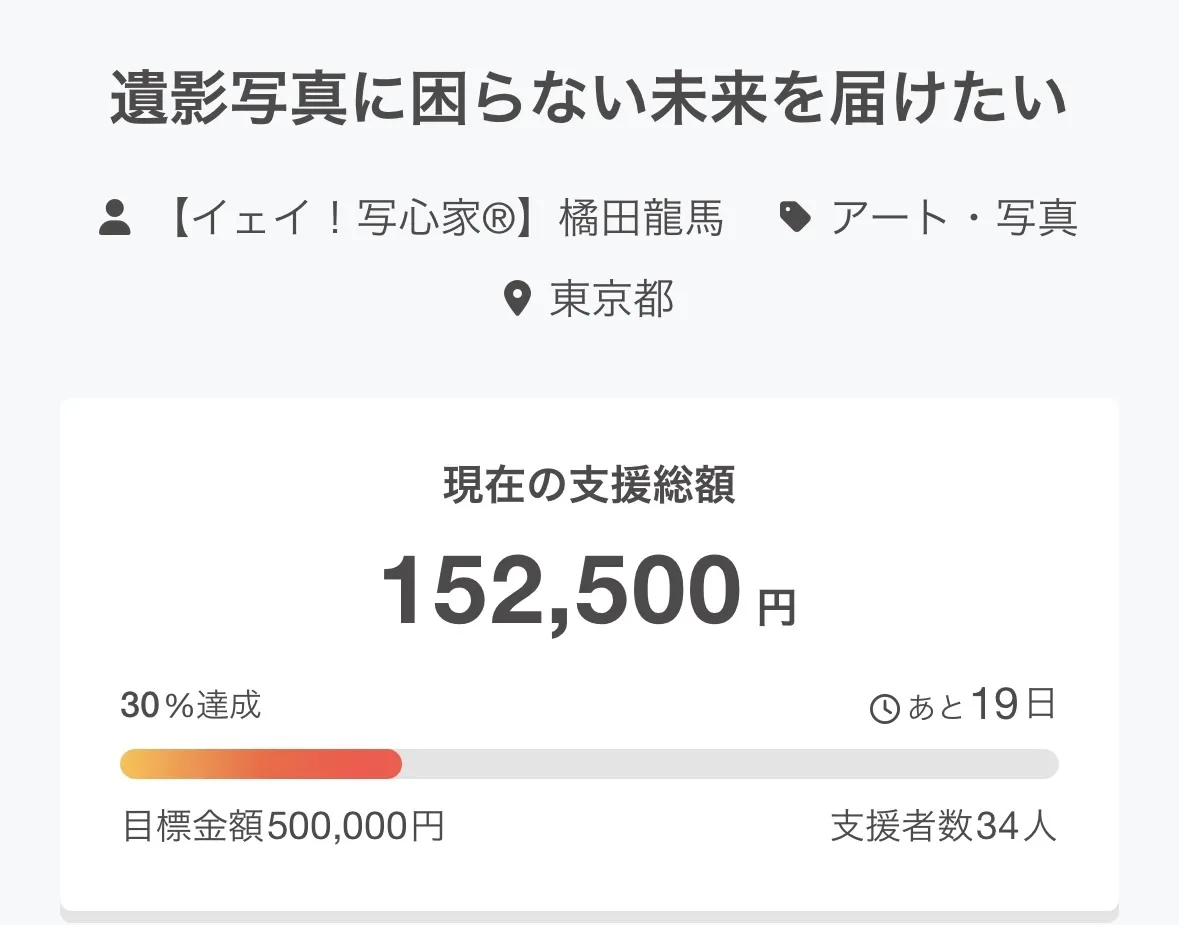Open the アート・写真 category link
Screen dimensions: 1179x925
pos(953,218)
